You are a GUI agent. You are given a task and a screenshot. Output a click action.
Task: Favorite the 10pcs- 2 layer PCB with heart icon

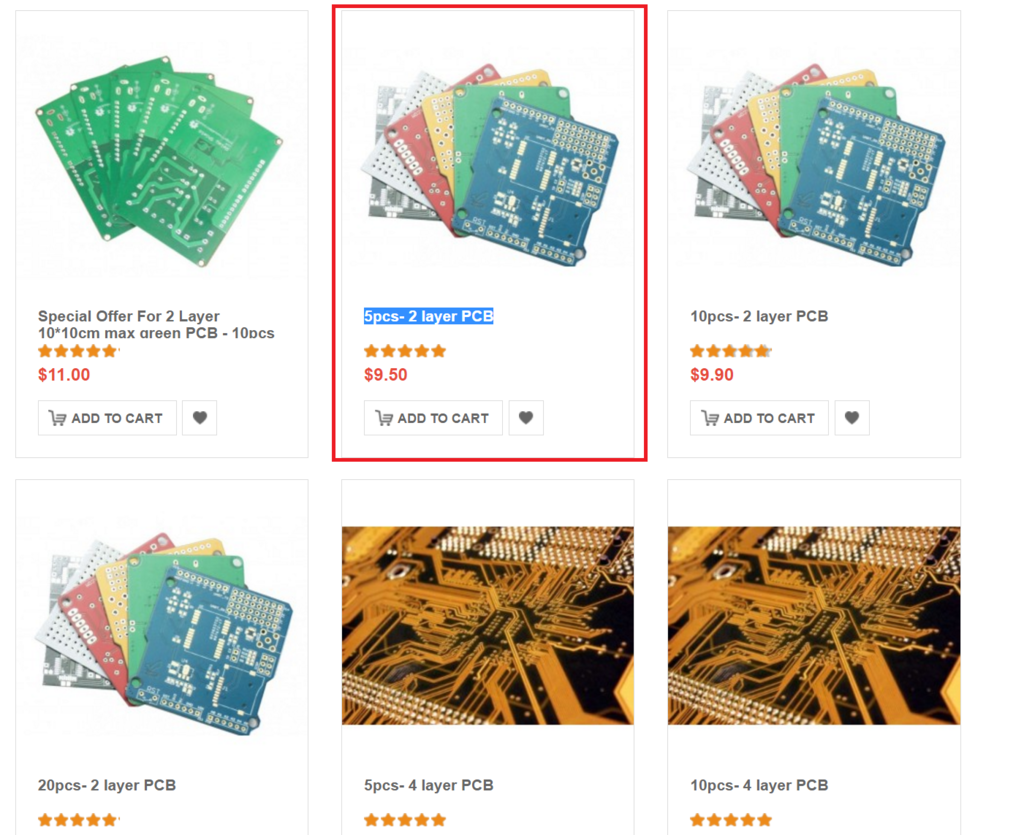click(x=852, y=418)
